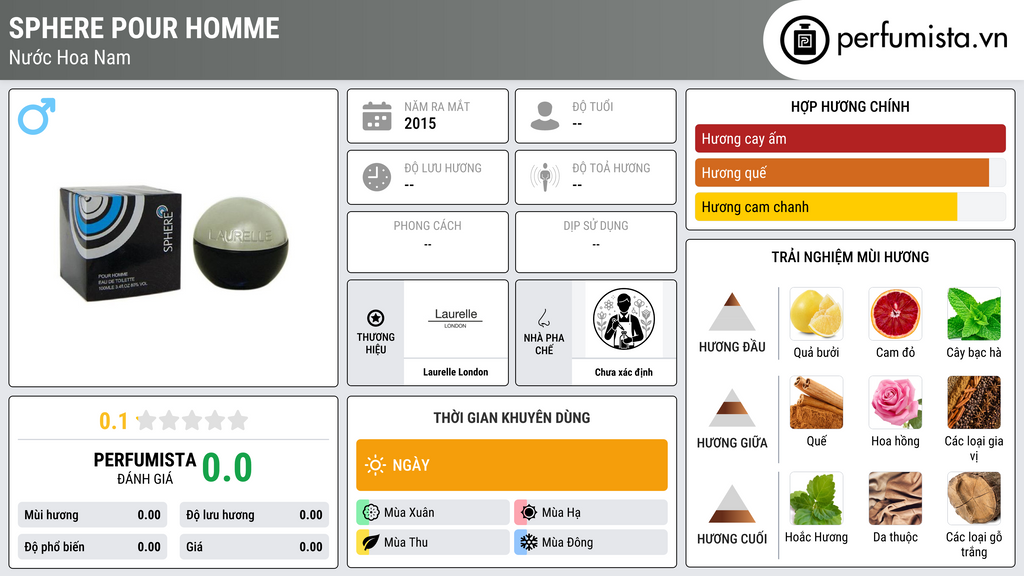Select the Hoa hồng rose image
1024x576 pixels.
point(895,402)
